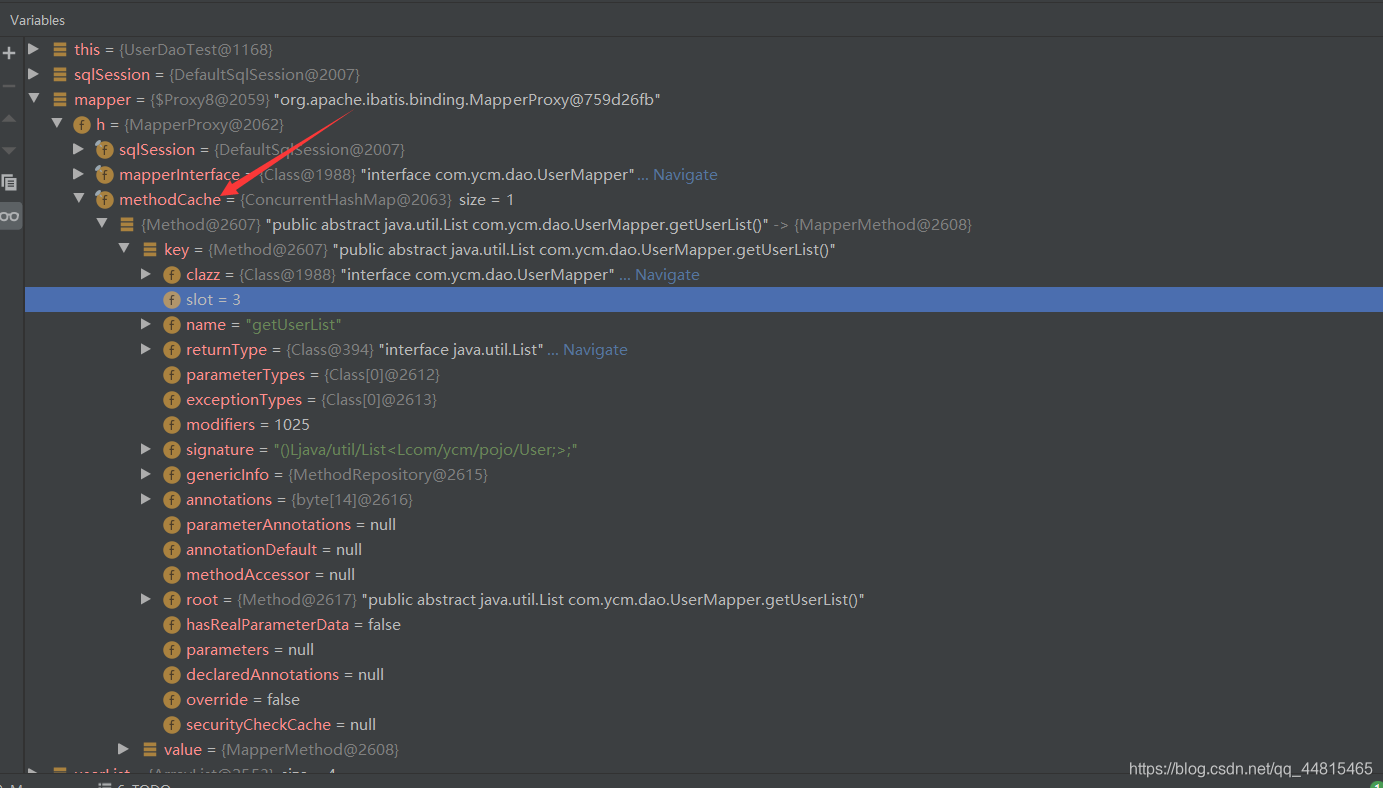Click Navigate link on mapperInterface row
Viewport: 1383px width, 788px height.
(685, 174)
